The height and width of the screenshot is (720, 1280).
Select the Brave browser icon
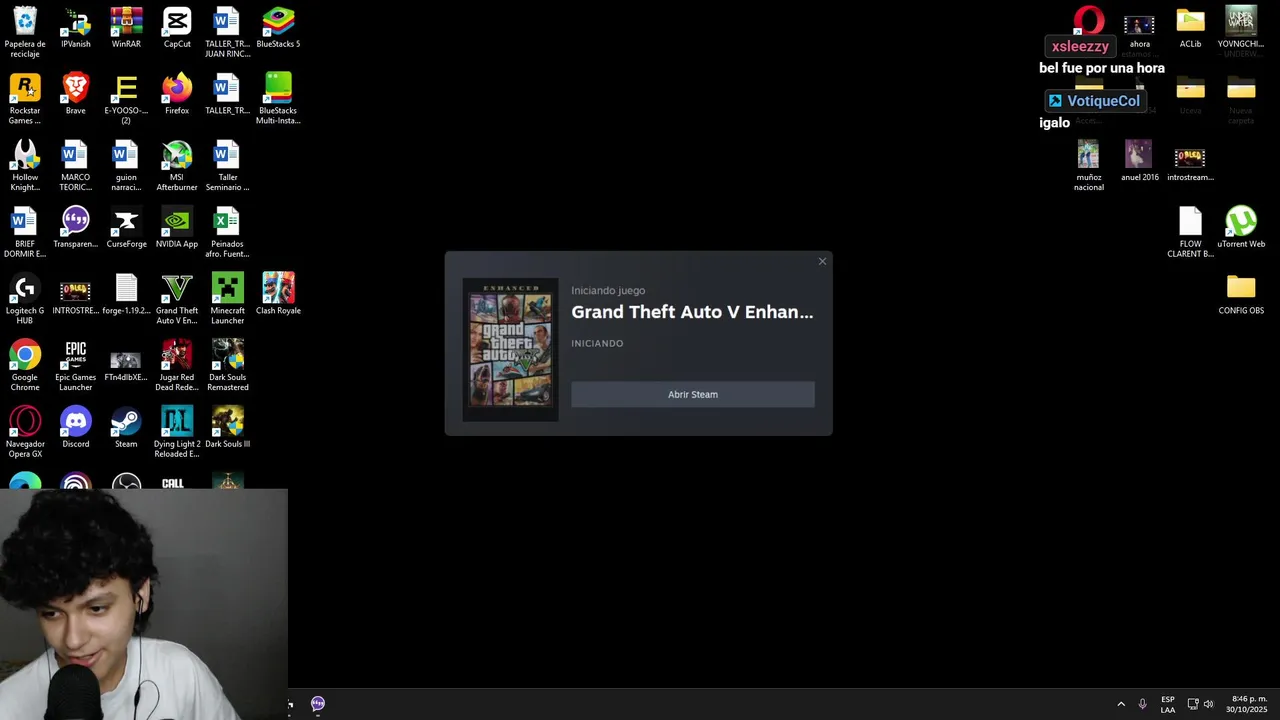tap(76, 95)
